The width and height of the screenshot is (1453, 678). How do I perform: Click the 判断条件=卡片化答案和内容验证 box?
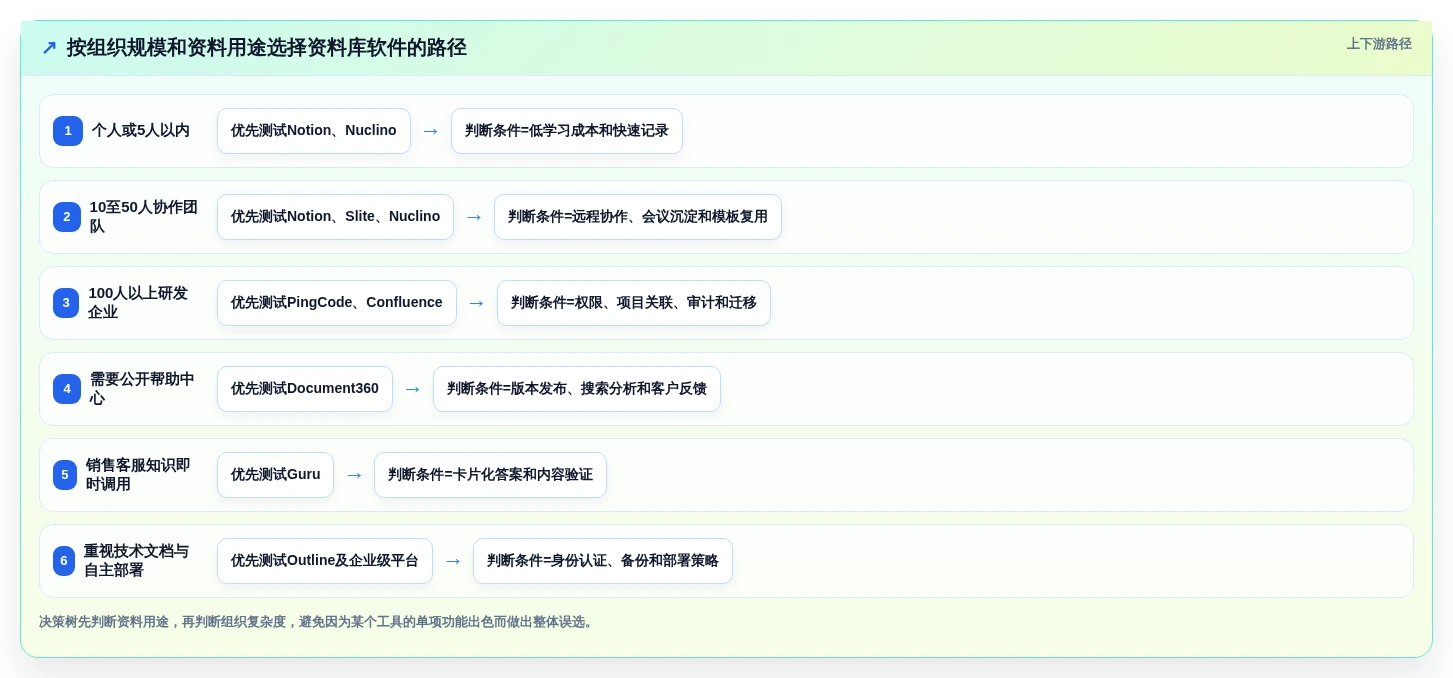pyautogui.click(x=490, y=475)
